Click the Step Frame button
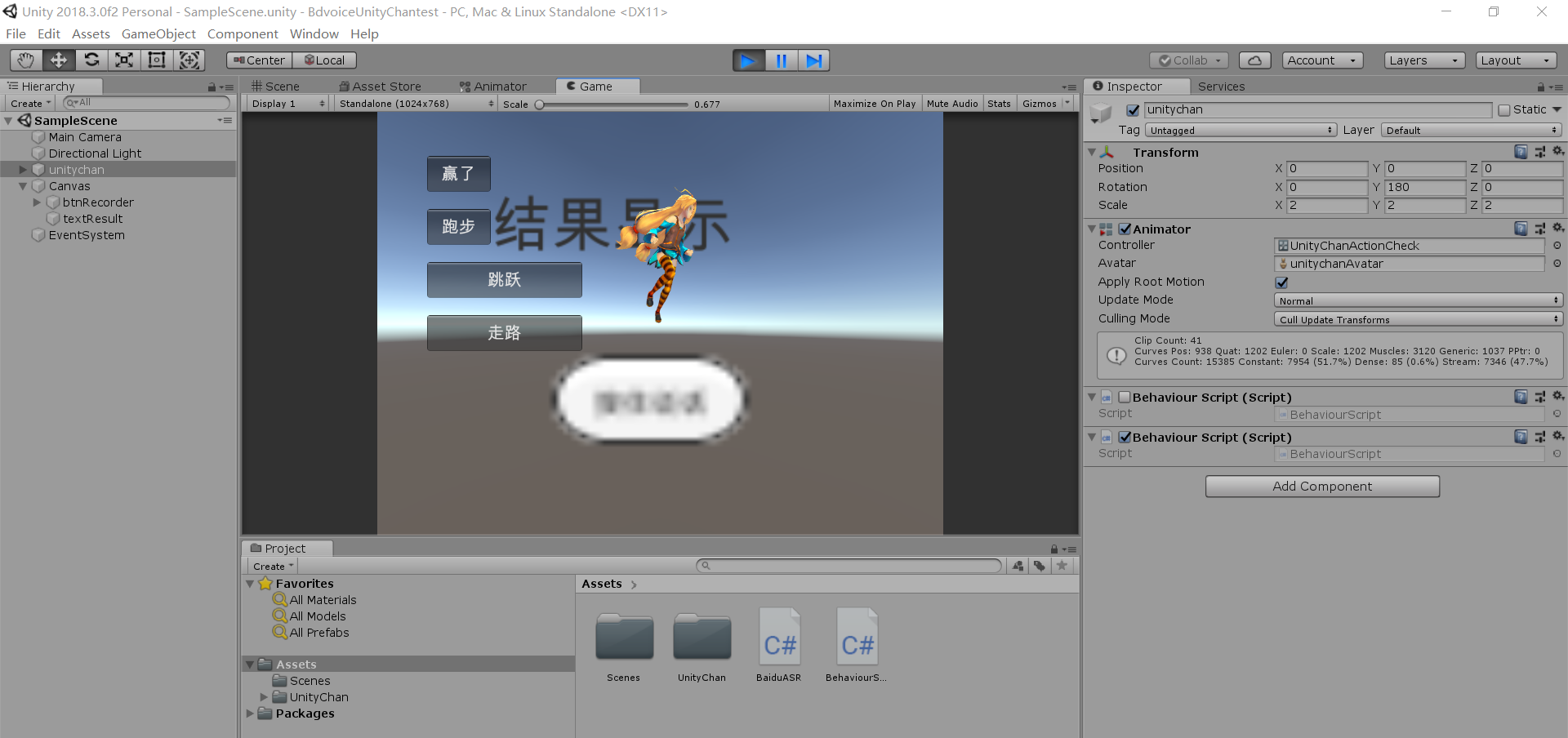The width and height of the screenshot is (1568, 738). coord(813,60)
